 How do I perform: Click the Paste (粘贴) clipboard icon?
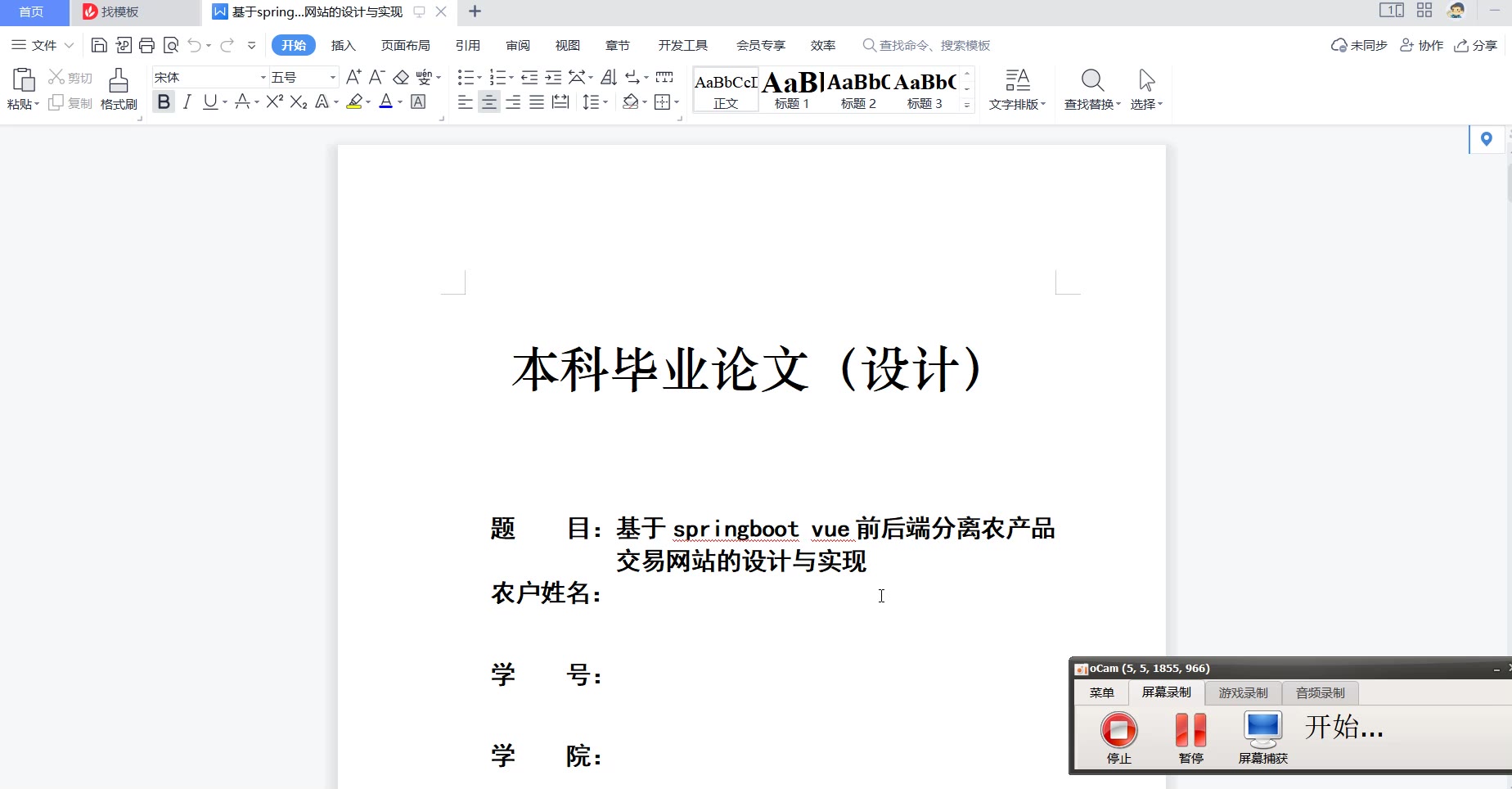click(x=23, y=79)
